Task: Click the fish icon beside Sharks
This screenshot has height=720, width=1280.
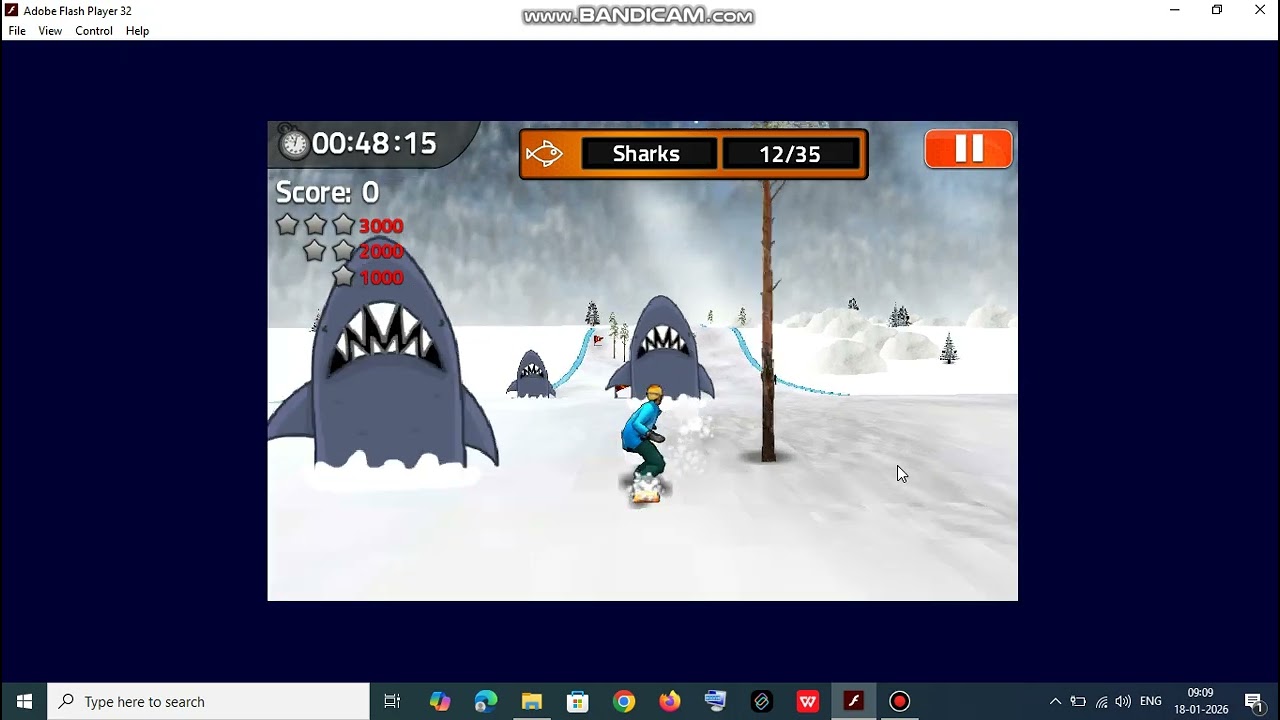Action: click(544, 154)
